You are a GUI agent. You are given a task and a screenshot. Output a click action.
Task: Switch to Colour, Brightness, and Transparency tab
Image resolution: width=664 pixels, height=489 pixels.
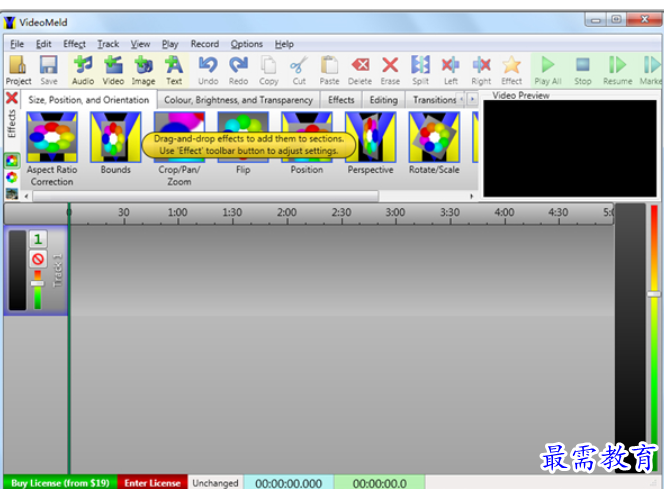[x=238, y=100]
